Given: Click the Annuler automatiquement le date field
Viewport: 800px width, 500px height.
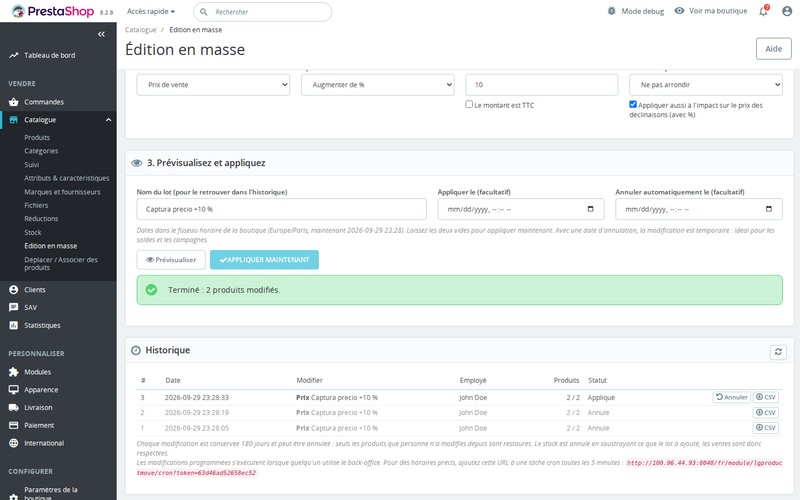Looking at the screenshot, I should tap(699, 209).
